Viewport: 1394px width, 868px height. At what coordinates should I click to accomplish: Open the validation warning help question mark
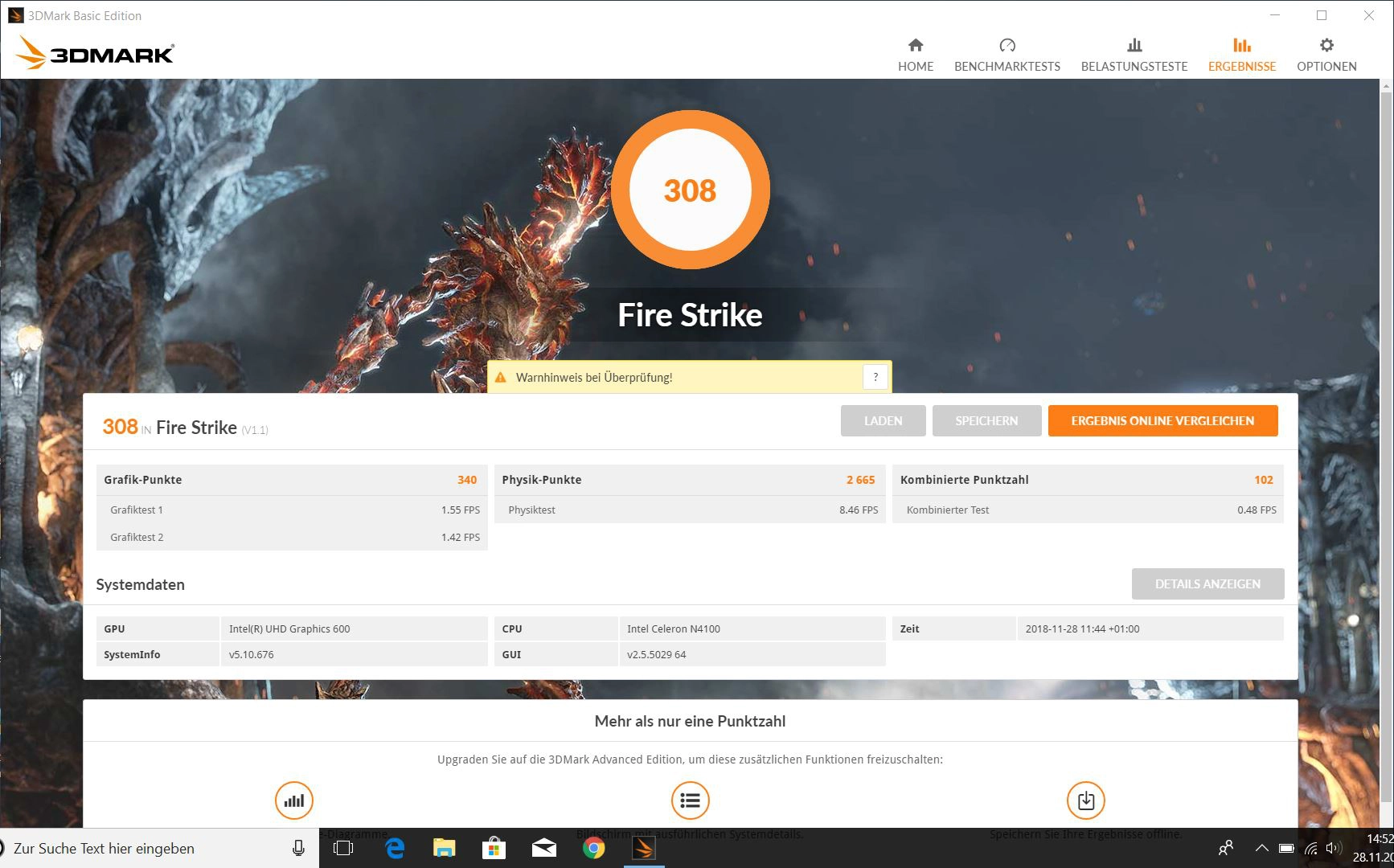(x=875, y=376)
